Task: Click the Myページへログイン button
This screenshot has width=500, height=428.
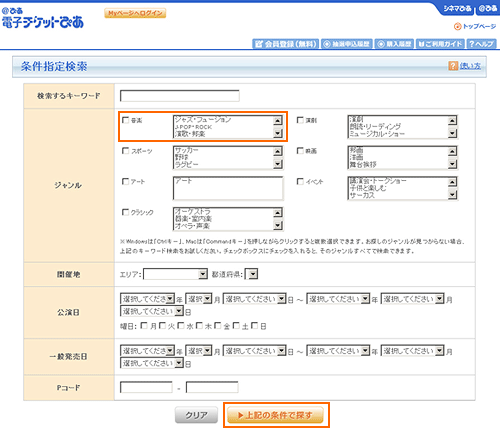Action: [x=135, y=13]
